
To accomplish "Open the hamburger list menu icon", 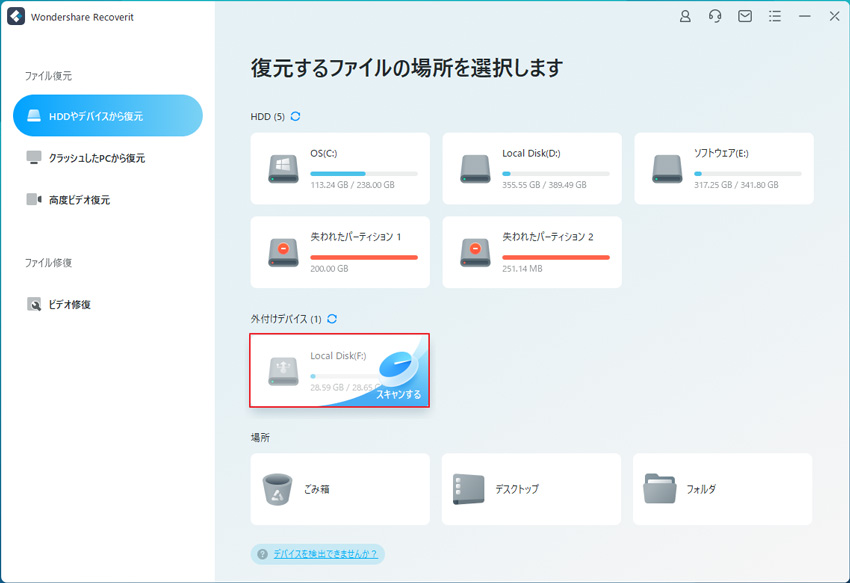I will (x=775, y=17).
